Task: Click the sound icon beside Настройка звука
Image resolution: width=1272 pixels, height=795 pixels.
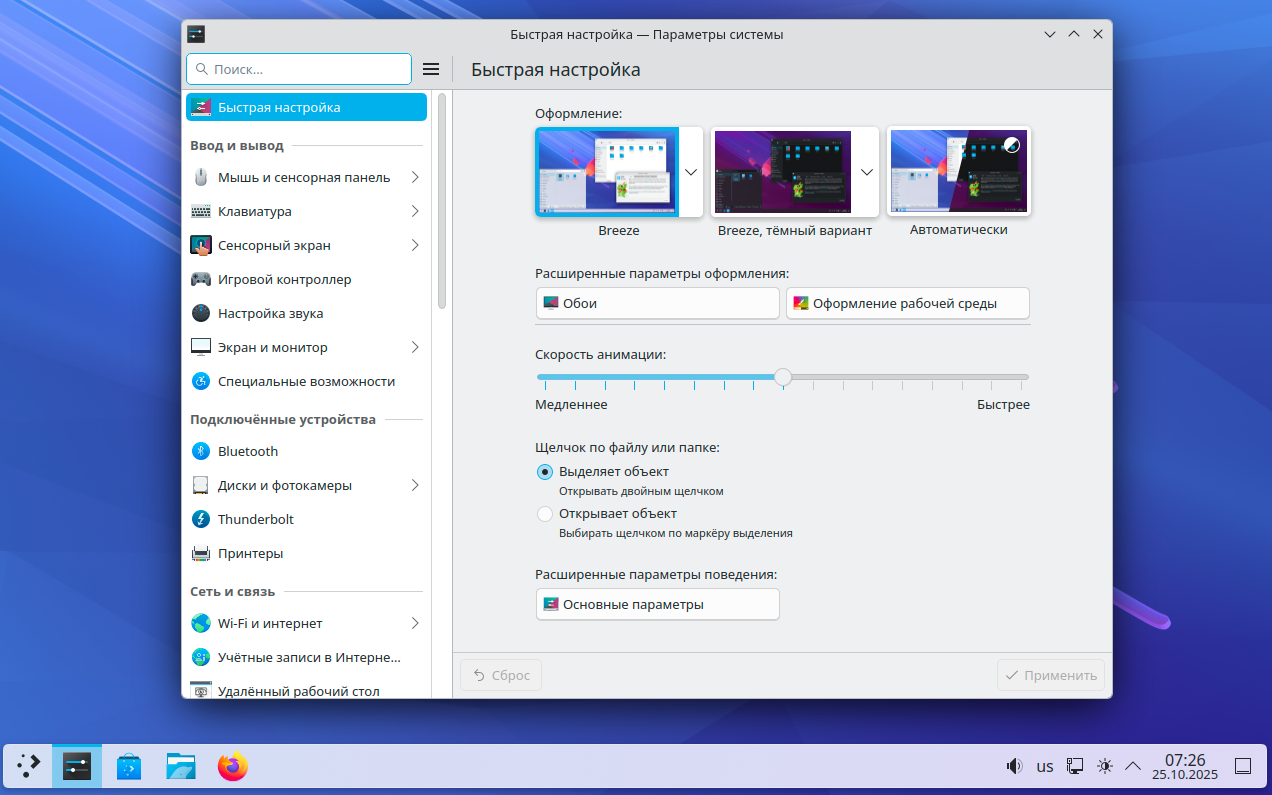Action: [201, 313]
